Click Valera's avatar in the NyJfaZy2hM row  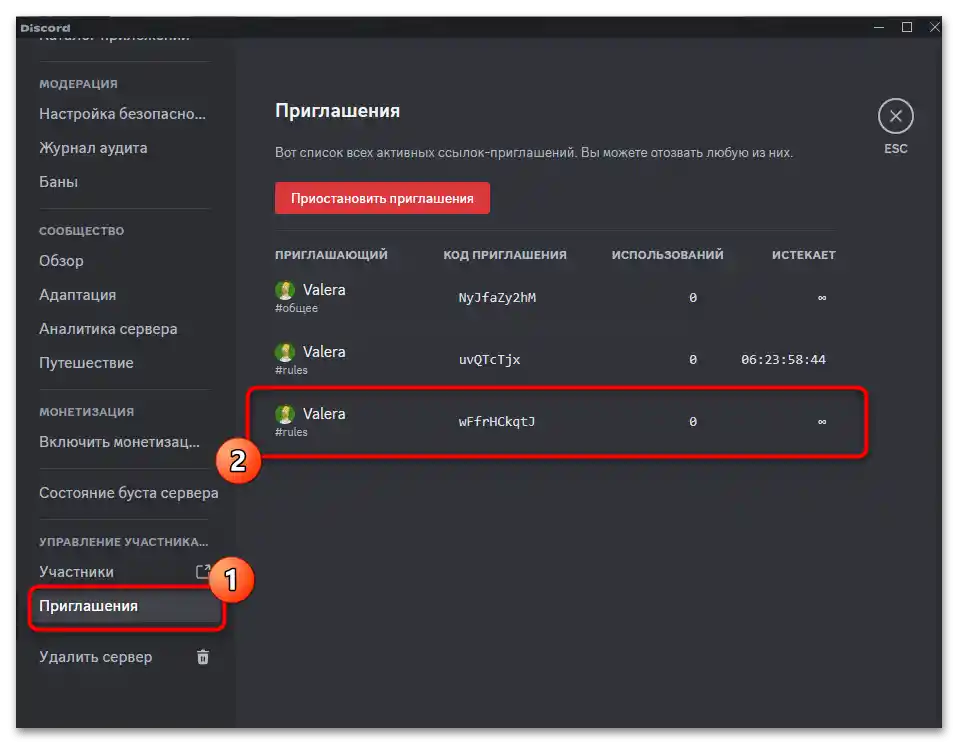click(285, 290)
